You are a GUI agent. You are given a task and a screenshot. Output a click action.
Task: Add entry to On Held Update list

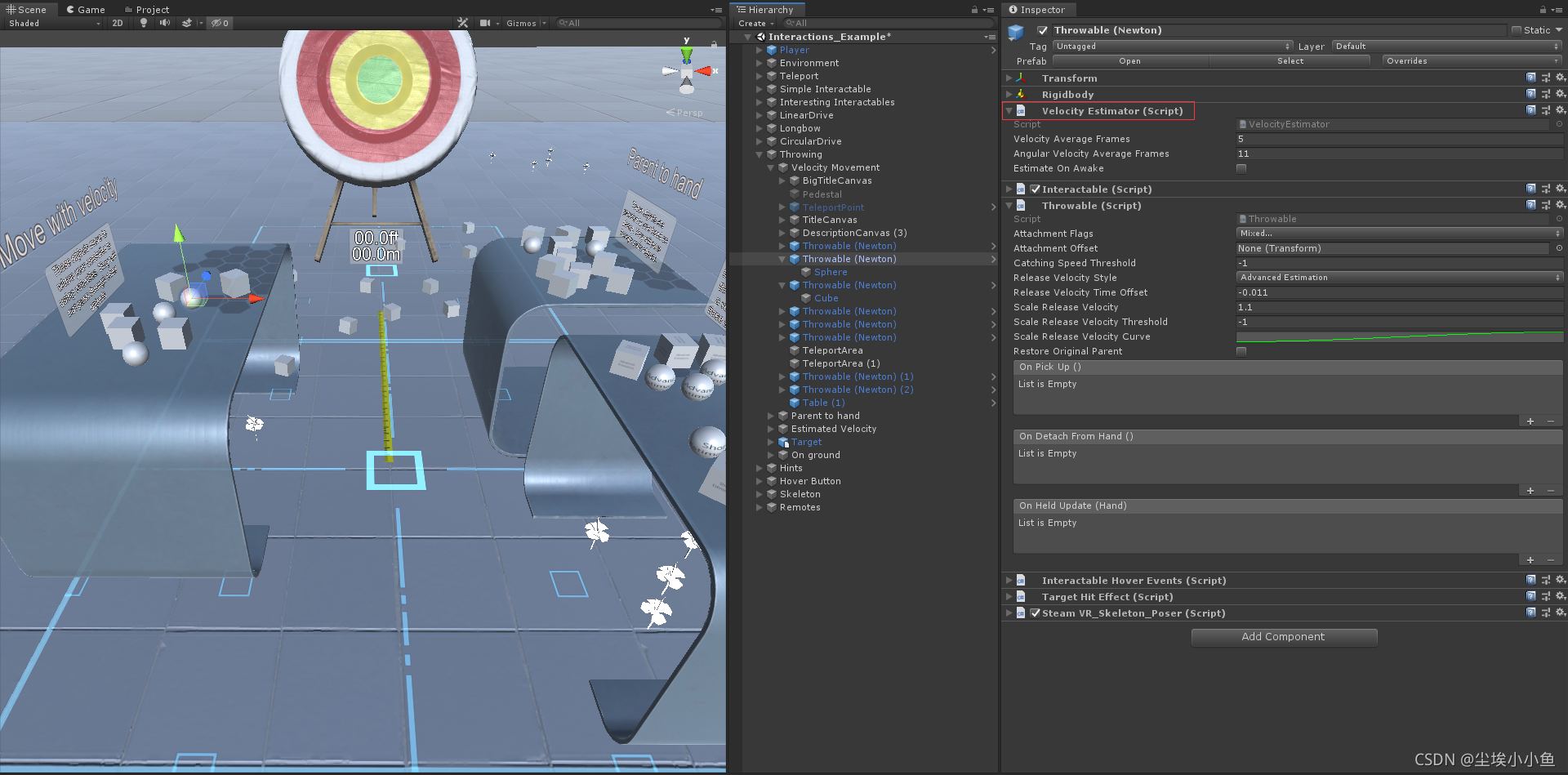pyautogui.click(x=1530, y=560)
